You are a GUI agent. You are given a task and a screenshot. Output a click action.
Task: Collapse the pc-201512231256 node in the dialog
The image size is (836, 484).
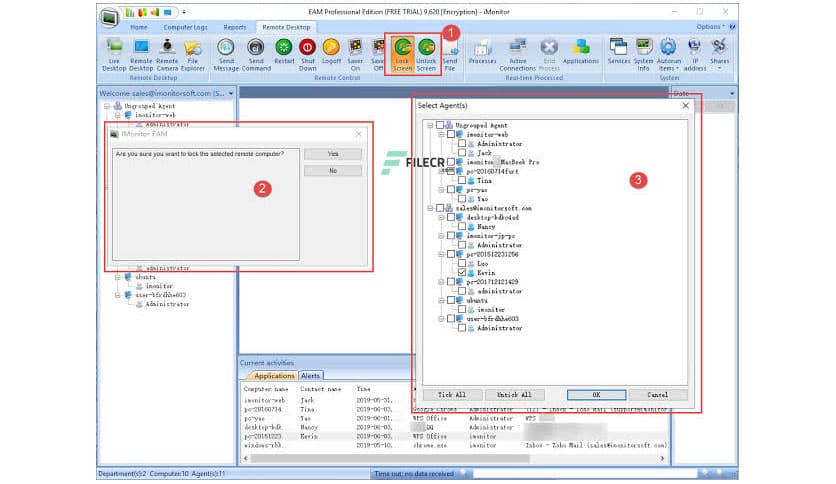point(441,254)
